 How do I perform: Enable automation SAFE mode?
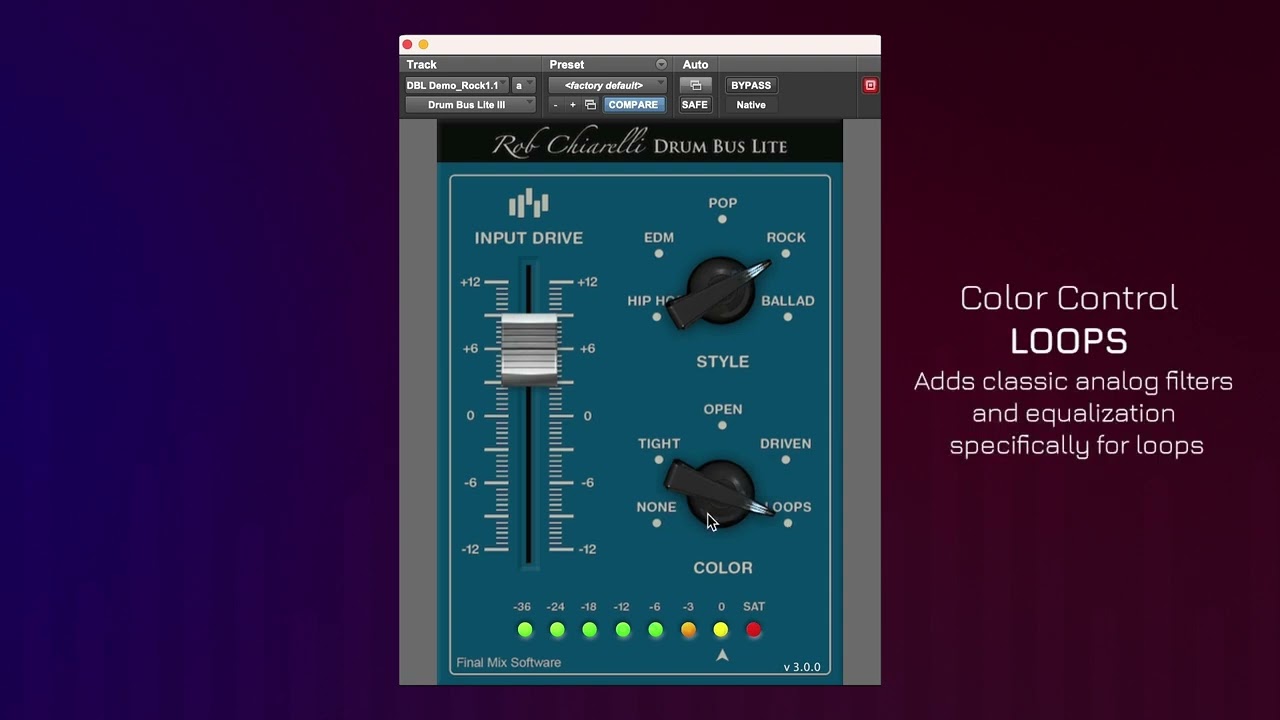[x=695, y=105]
